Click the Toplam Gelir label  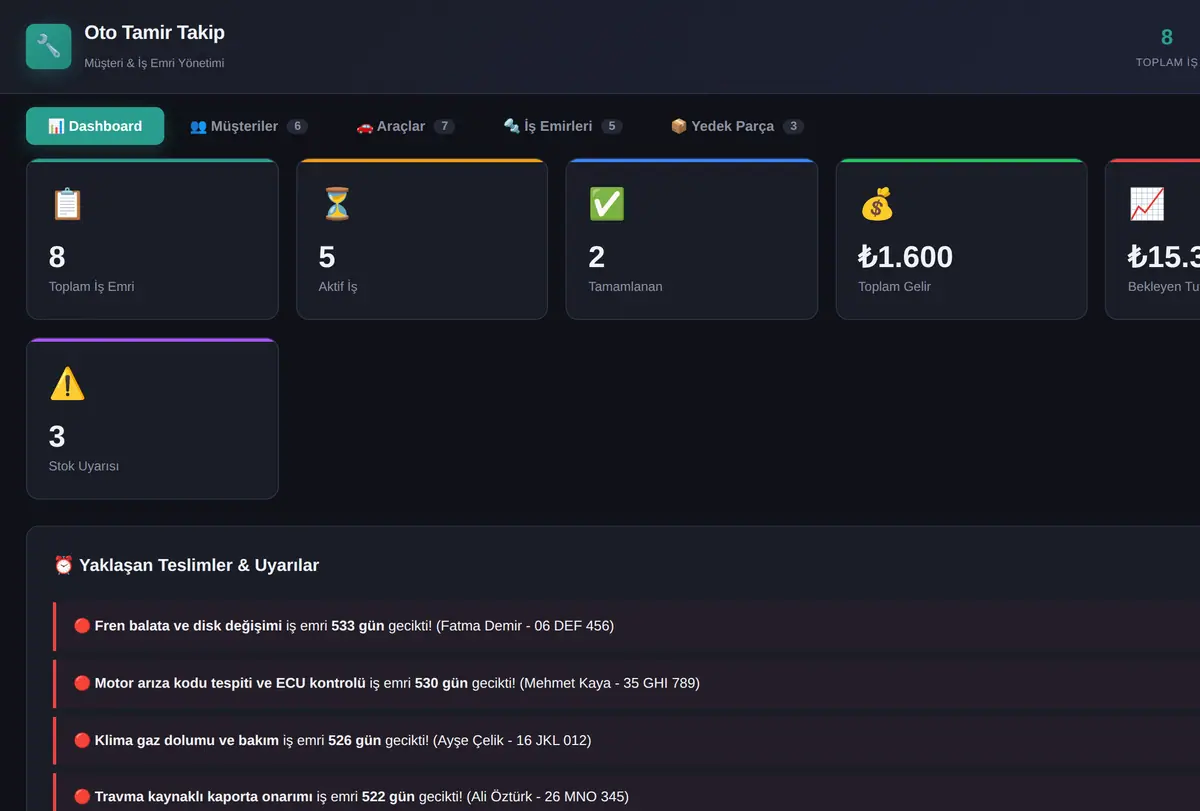click(x=894, y=287)
